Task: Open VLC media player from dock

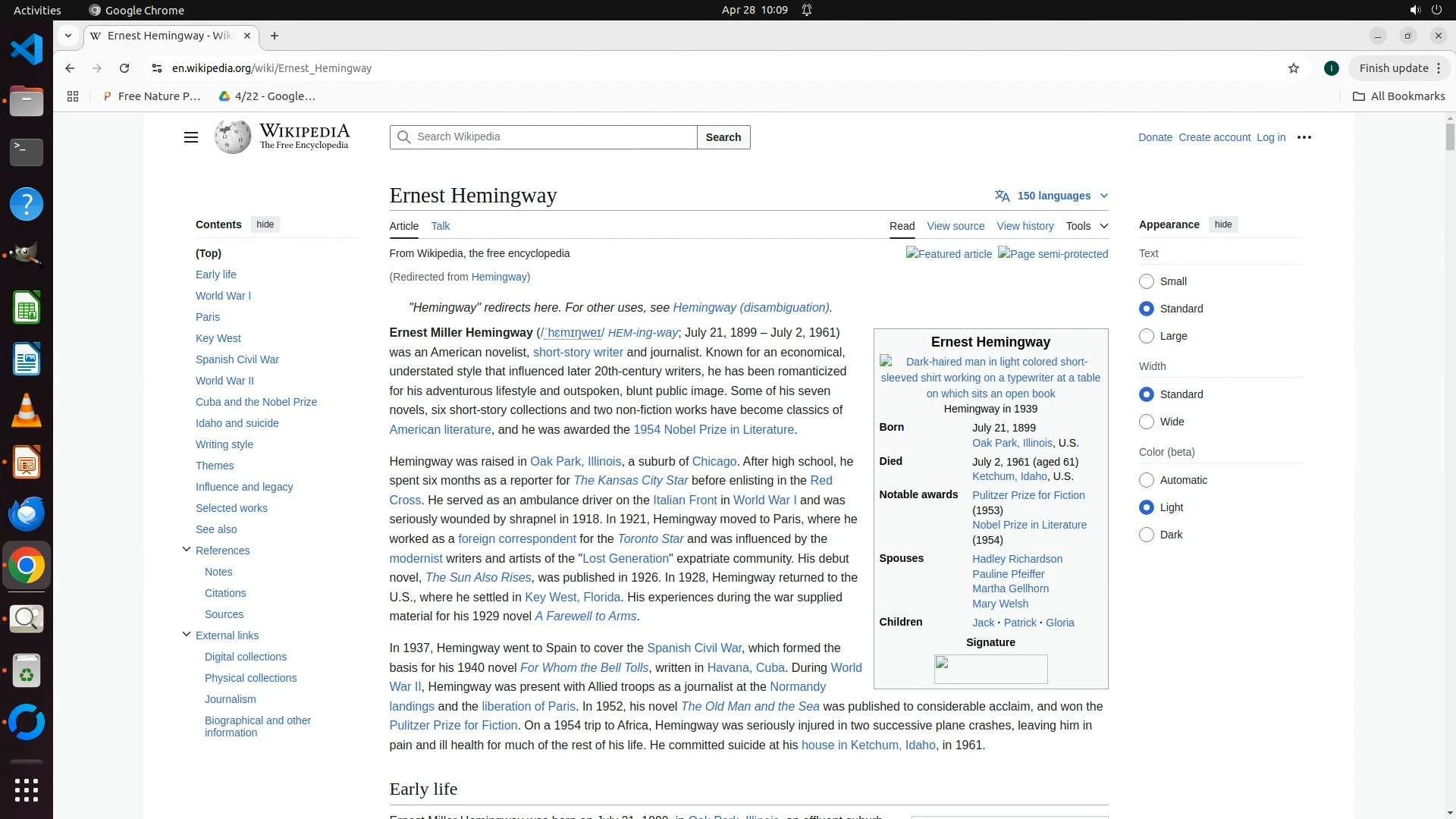Action: pos(27,411)
